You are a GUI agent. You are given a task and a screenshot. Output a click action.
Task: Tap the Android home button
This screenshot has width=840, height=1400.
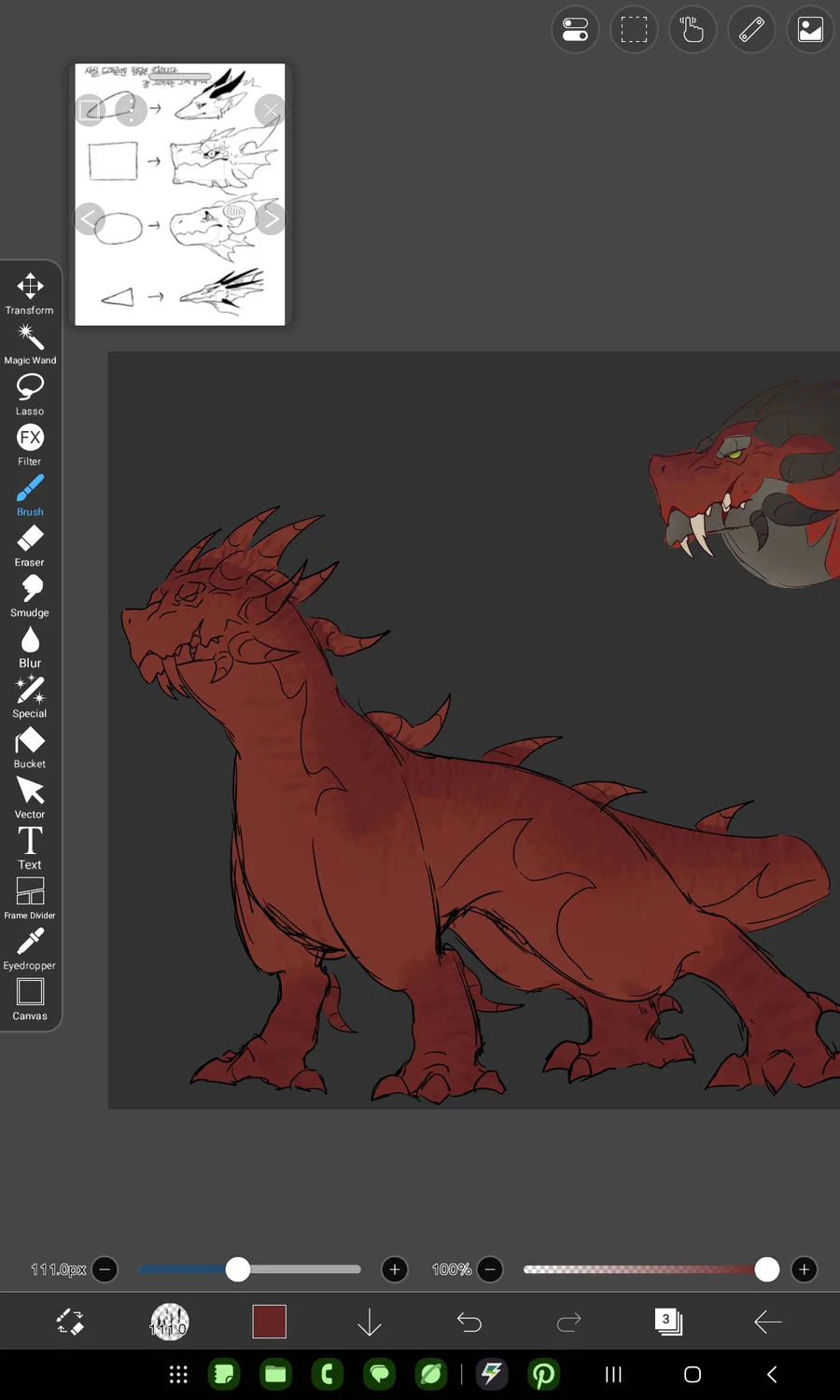click(693, 1374)
